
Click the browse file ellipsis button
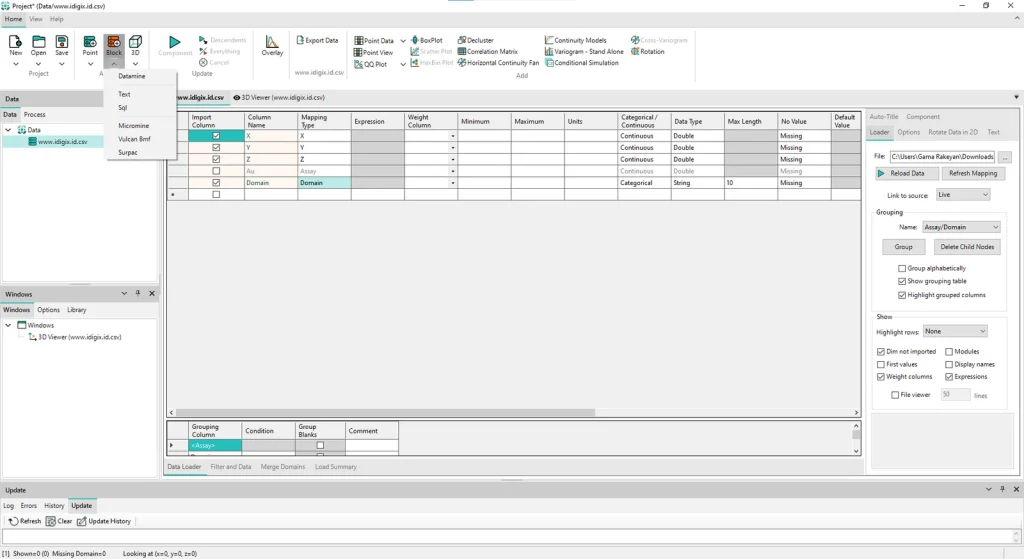click(1005, 157)
